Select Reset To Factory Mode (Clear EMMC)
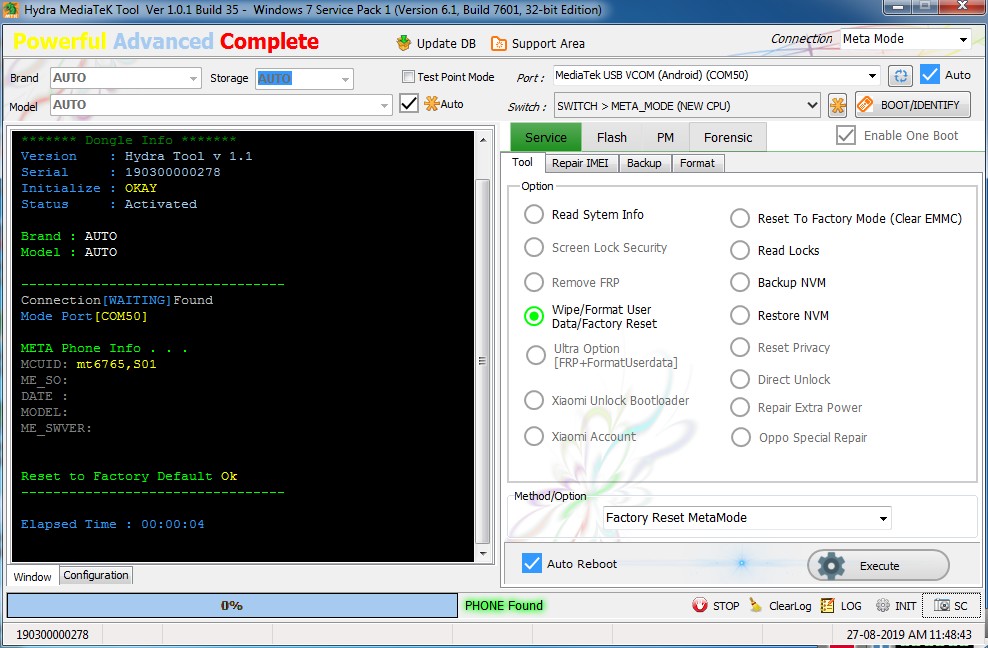The width and height of the screenshot is (988, 648). pos(740,219)
